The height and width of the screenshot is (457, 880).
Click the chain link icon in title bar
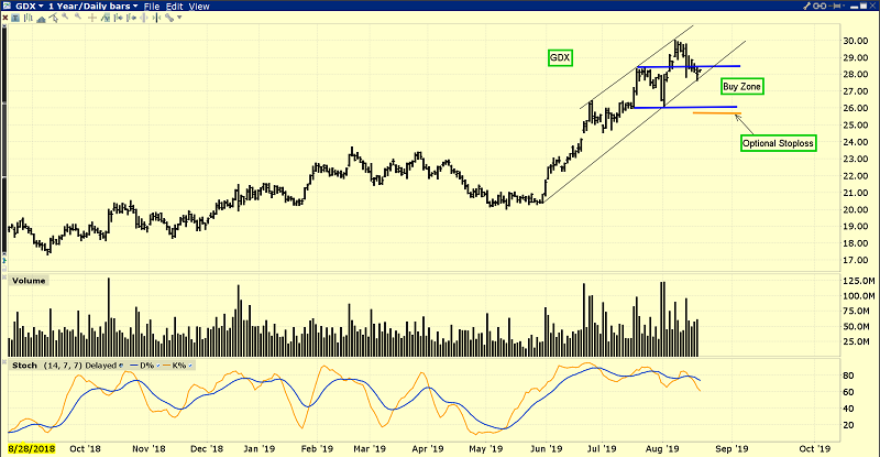pos(819,6)
